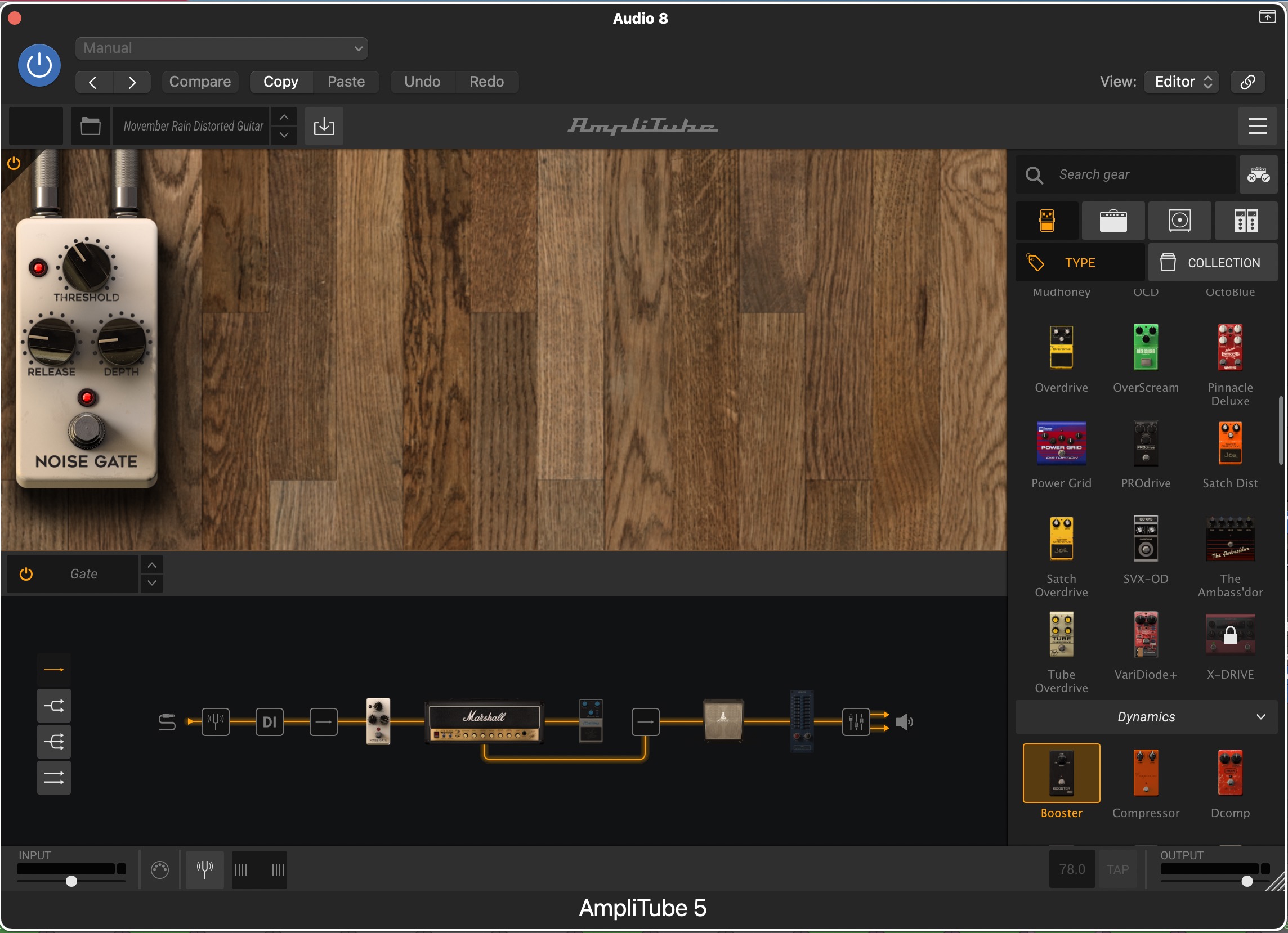The height and width of the screenshot is (933, 1288).
Task: Click the Search gear field
Action: coord(1125,175)
